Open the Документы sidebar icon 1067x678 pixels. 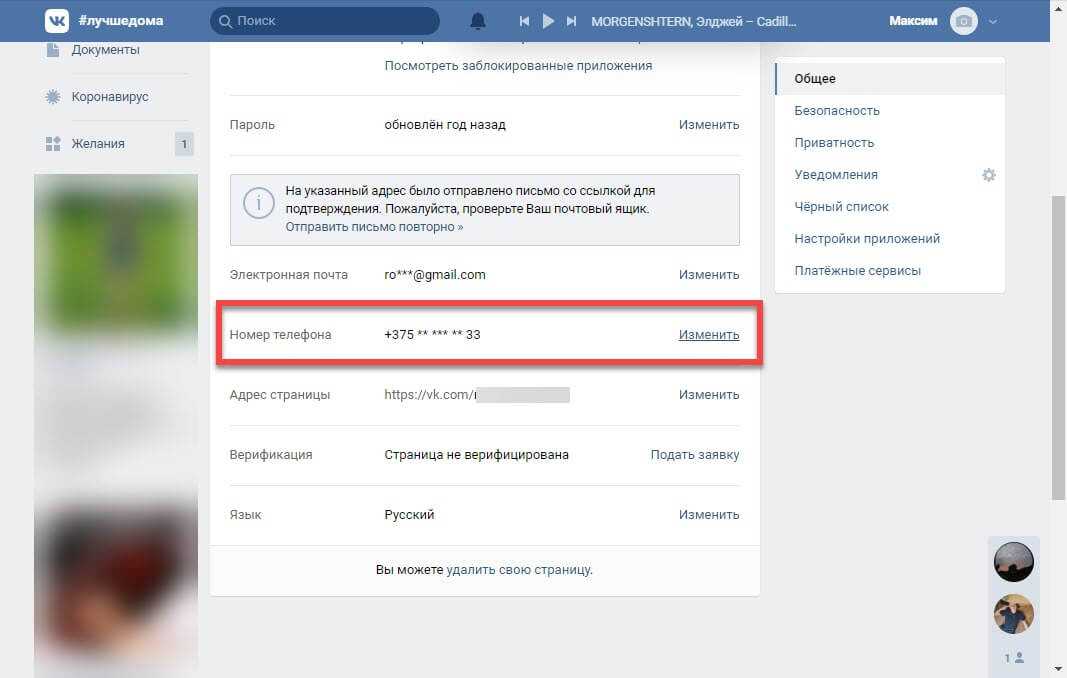point(52,50)
